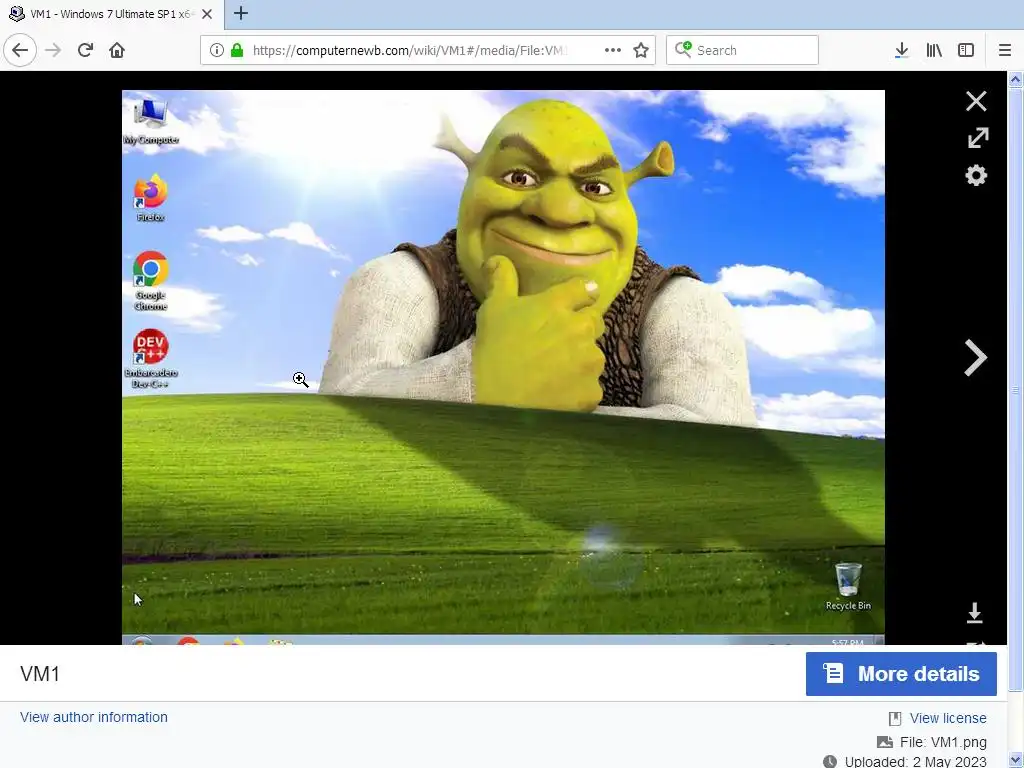
Task: Select the VM1 - Windows 7 Ultimate tab
Action: (112, 14)
